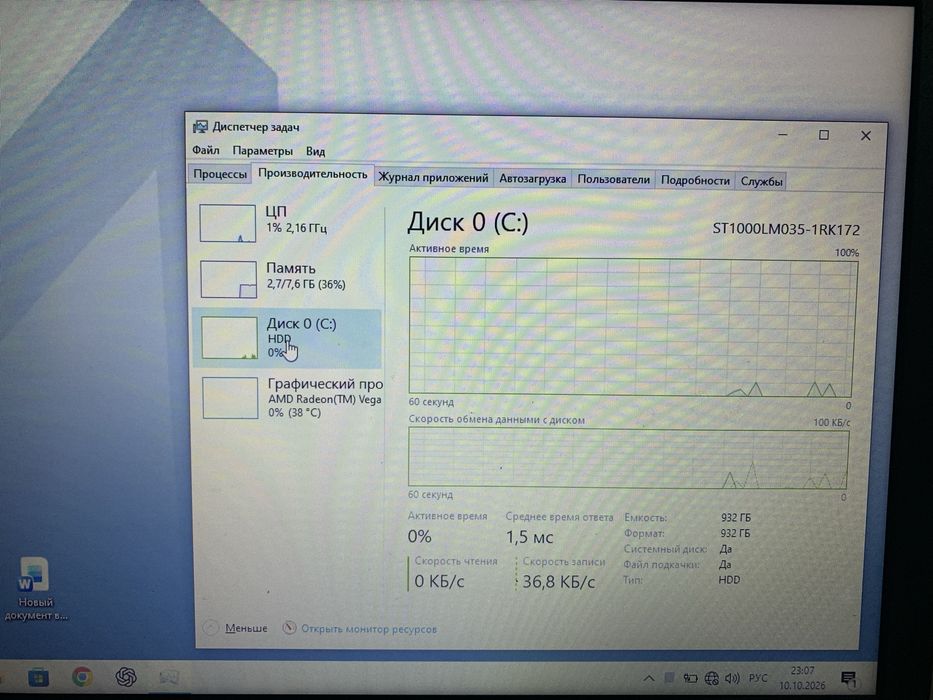Select the Память performance entry

(x=287, y=279)
